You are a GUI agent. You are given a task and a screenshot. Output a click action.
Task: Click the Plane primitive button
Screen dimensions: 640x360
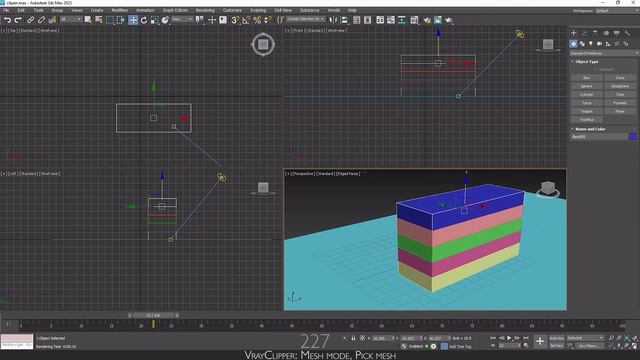click(x=620, y=111)
